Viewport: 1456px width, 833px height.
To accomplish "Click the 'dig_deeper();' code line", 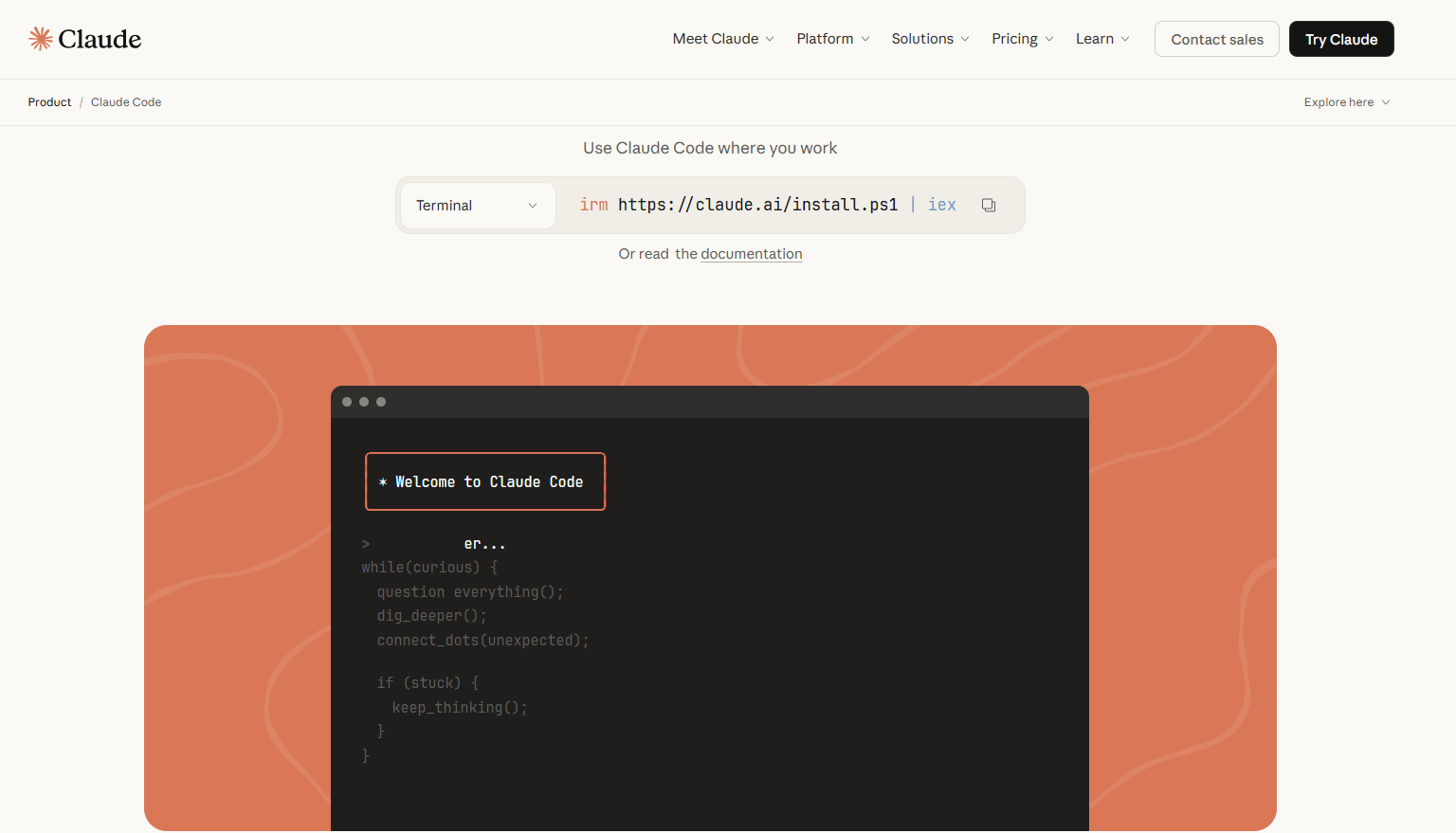I will (431, 616).
